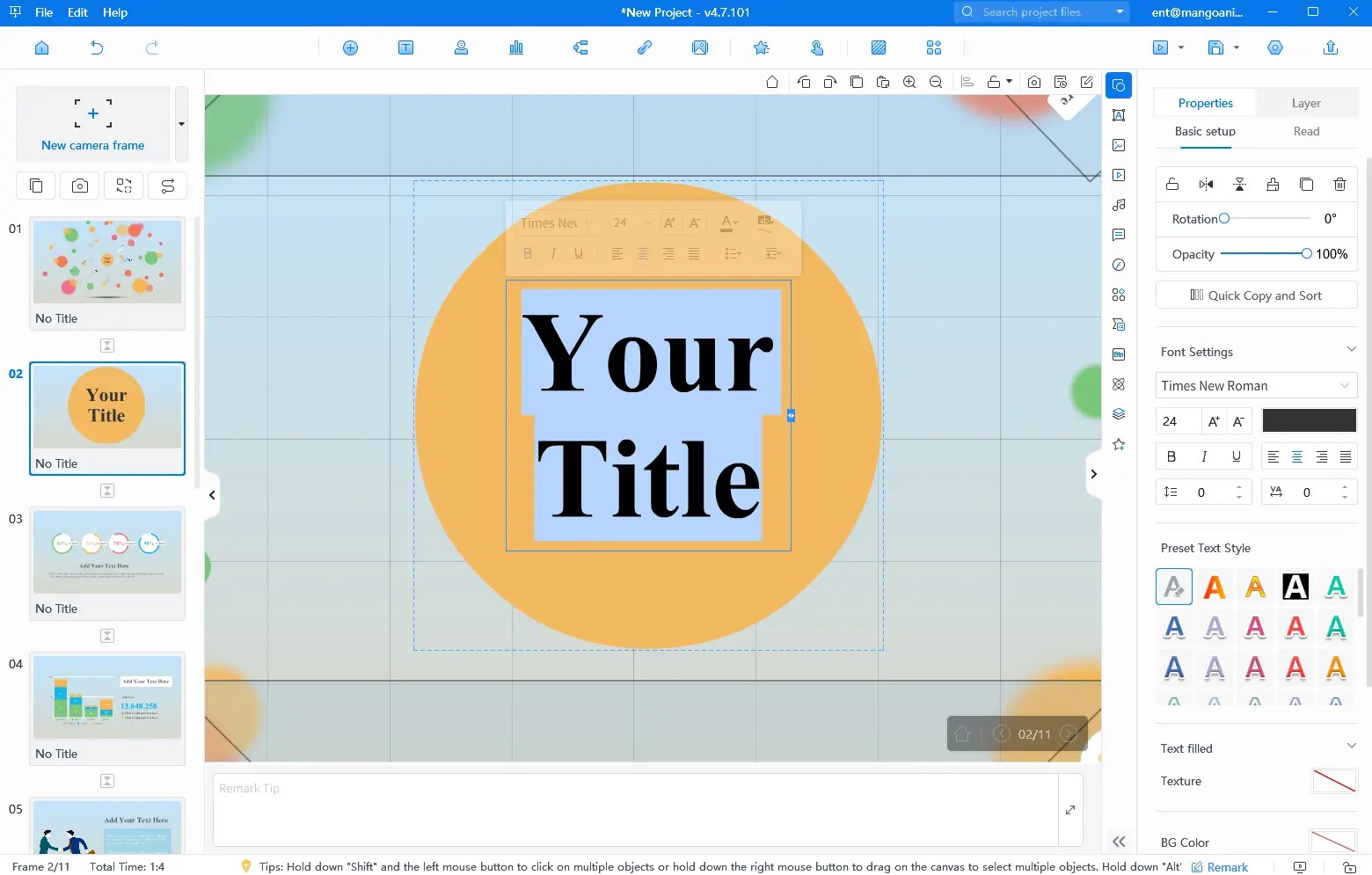The width and height of the screenshot is (1372, 875).
Task: Click the Quick Copy and Sort button
Action: click(1255, 295)
